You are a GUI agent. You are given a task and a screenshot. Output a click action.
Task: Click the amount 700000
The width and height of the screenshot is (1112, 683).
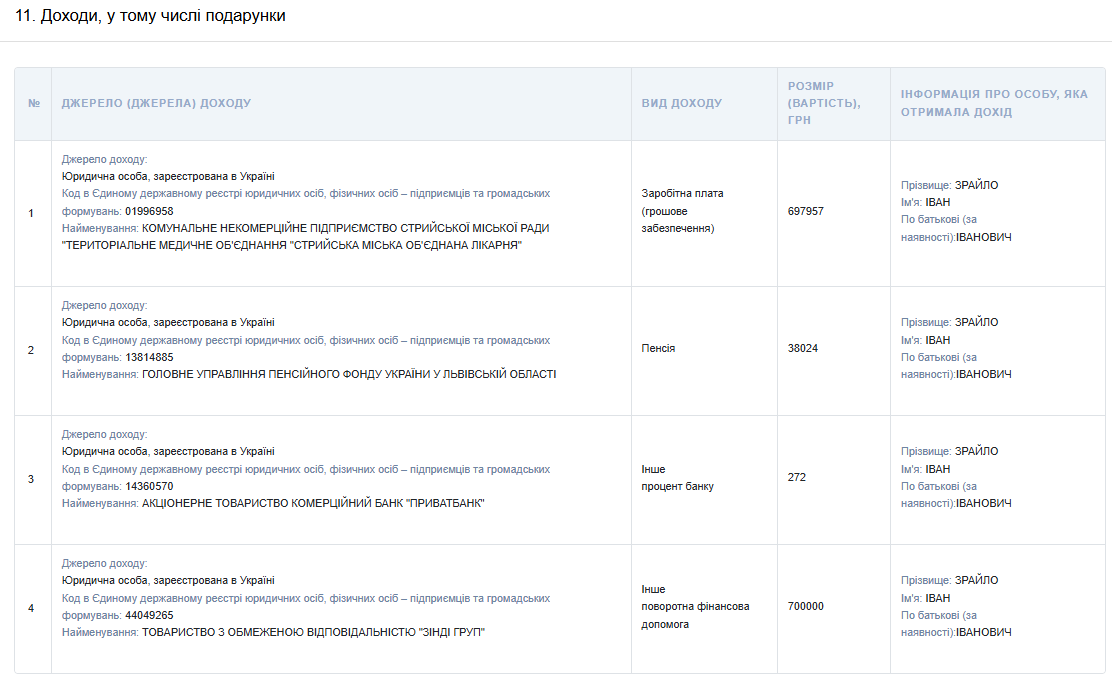coord(806,606)
